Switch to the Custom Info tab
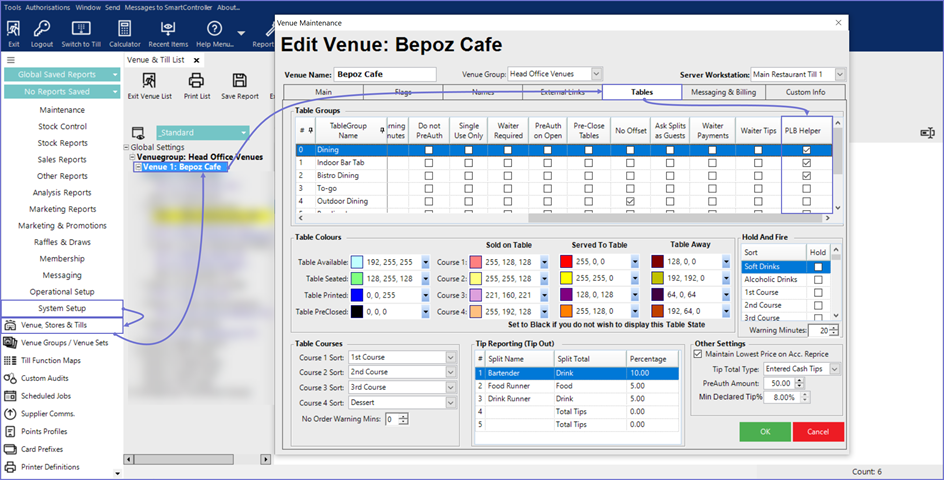The height and width of the screenshot is (480, 944). point(804,92)
